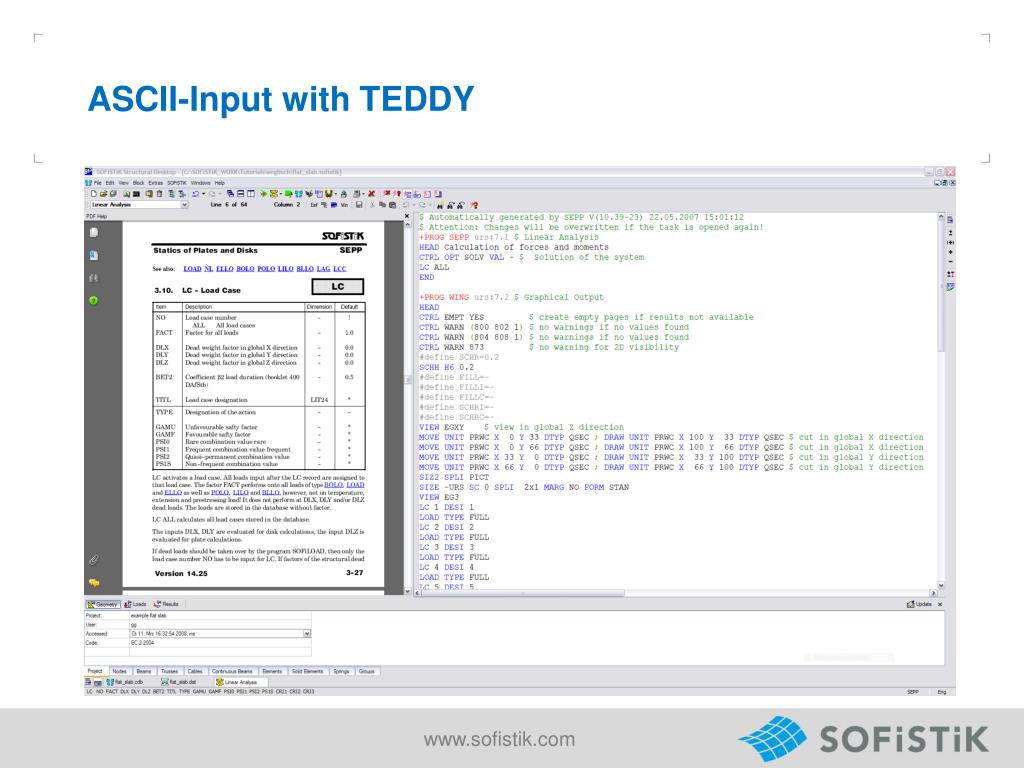Screen dimensions: 1024x768
Task: Click the document icon atop the right editor strip
Action: coord(950,220)
